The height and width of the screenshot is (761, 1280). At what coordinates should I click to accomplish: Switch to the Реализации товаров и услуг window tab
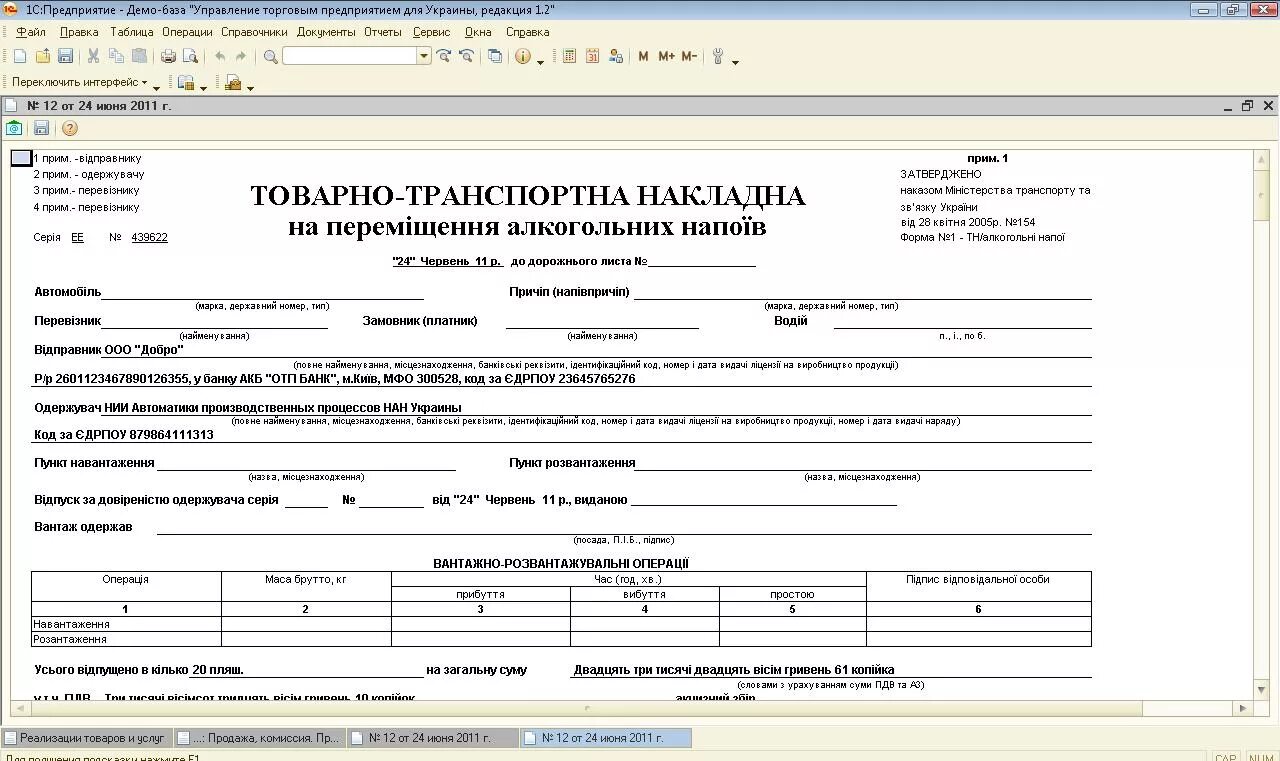(86, 738)
